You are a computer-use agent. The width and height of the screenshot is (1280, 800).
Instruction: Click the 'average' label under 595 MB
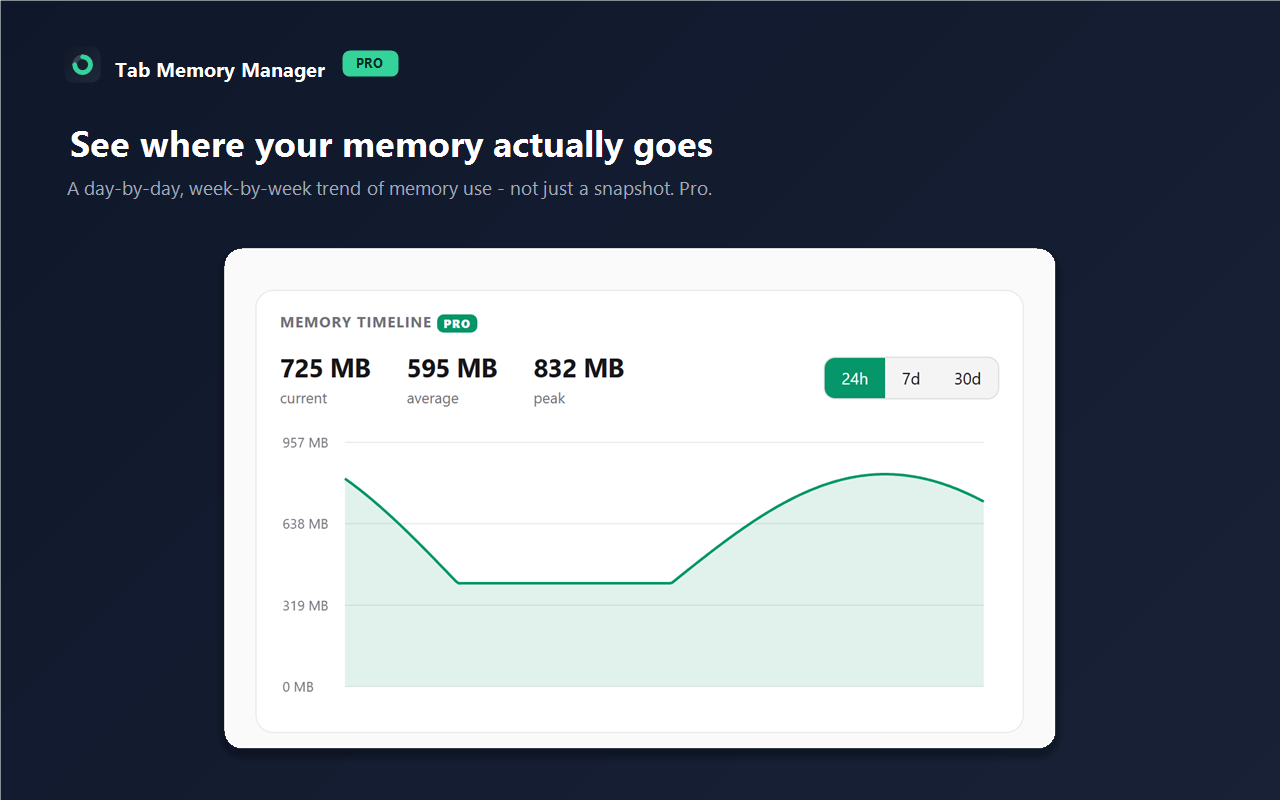pos(433,399)
